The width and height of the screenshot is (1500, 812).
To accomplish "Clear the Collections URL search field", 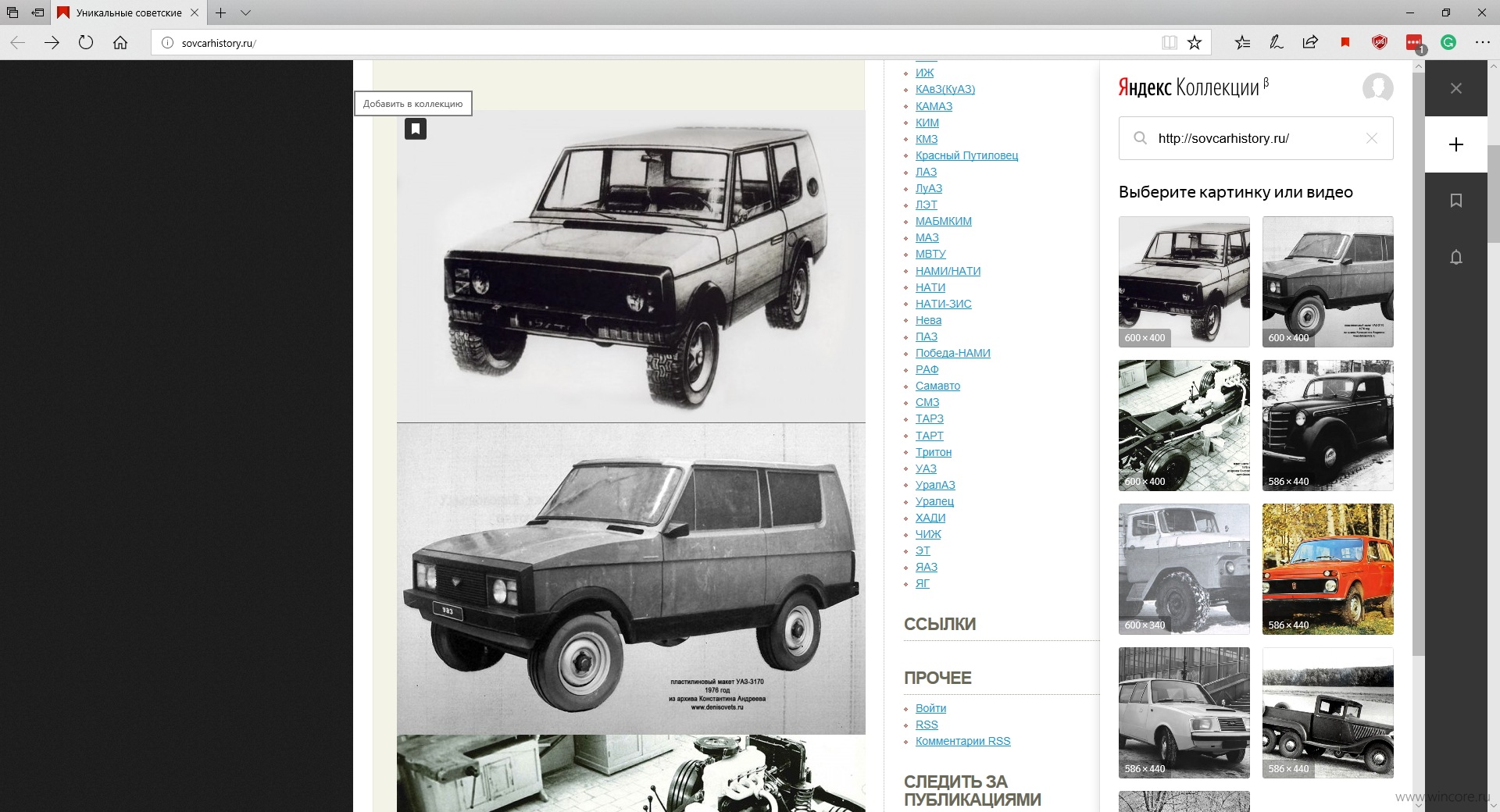I will coord(1371,138).
